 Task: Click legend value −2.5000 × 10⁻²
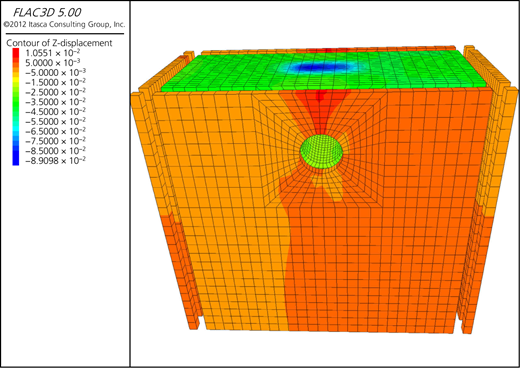click(x=55, y=92)
